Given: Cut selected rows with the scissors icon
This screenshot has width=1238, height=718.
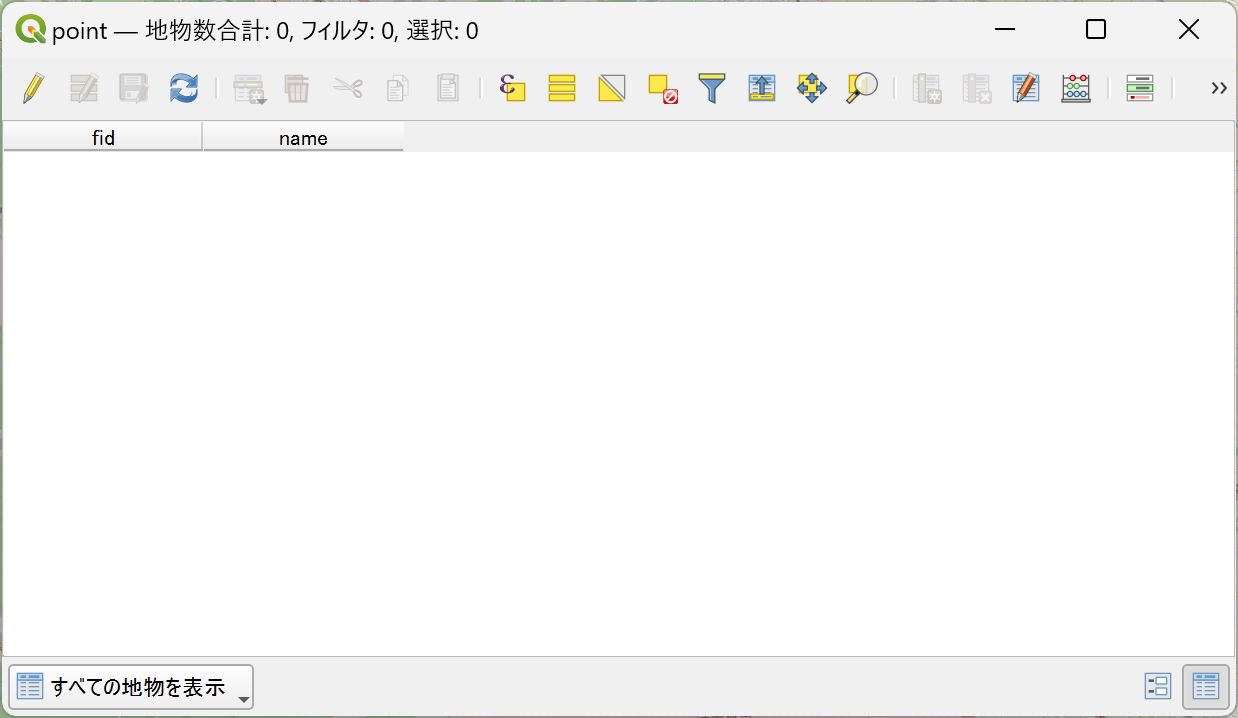Looking at the screenshot, I should click(x=347, y=88).
